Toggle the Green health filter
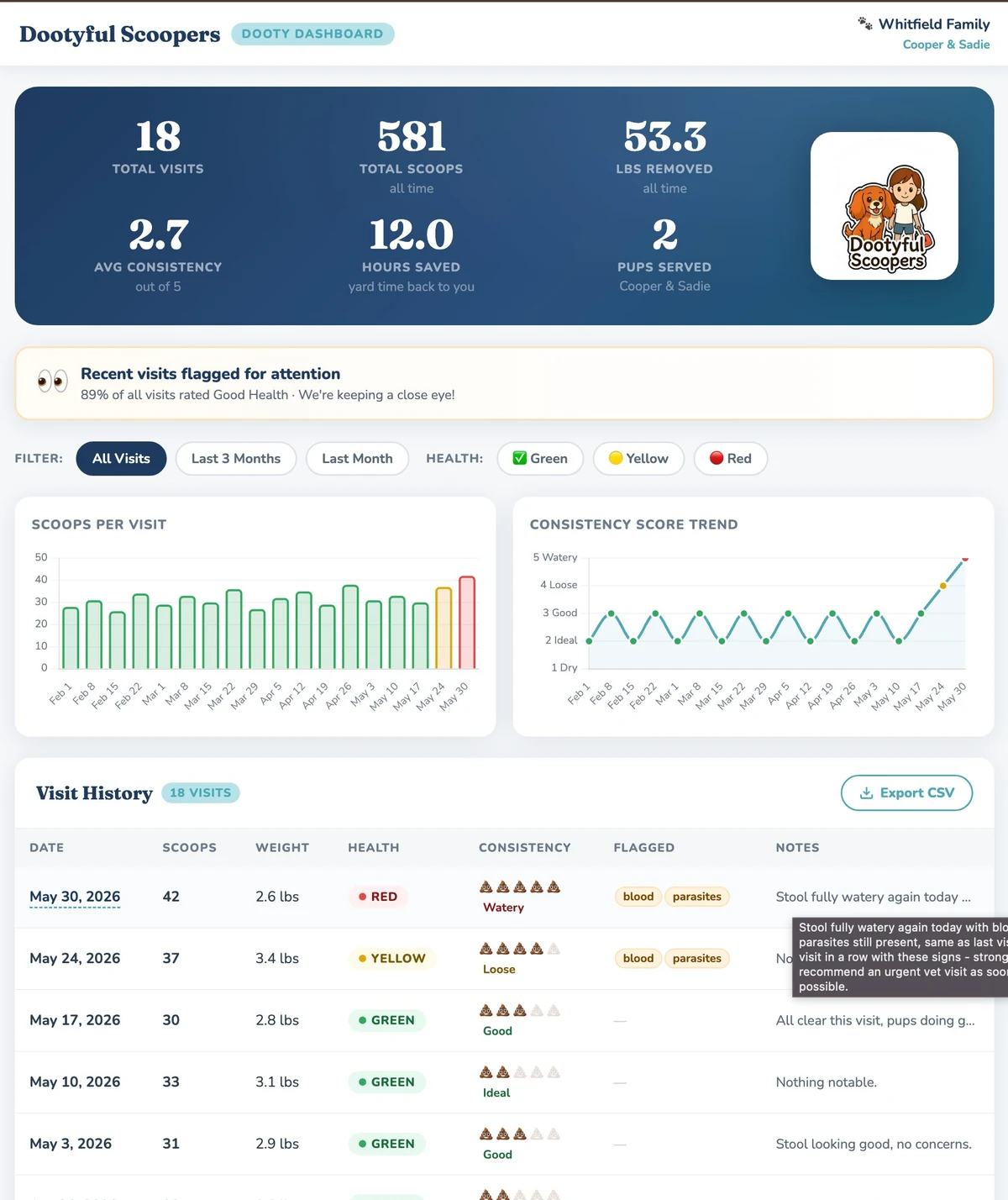This screenshot has height=1200, width=1008. point(540,459)
